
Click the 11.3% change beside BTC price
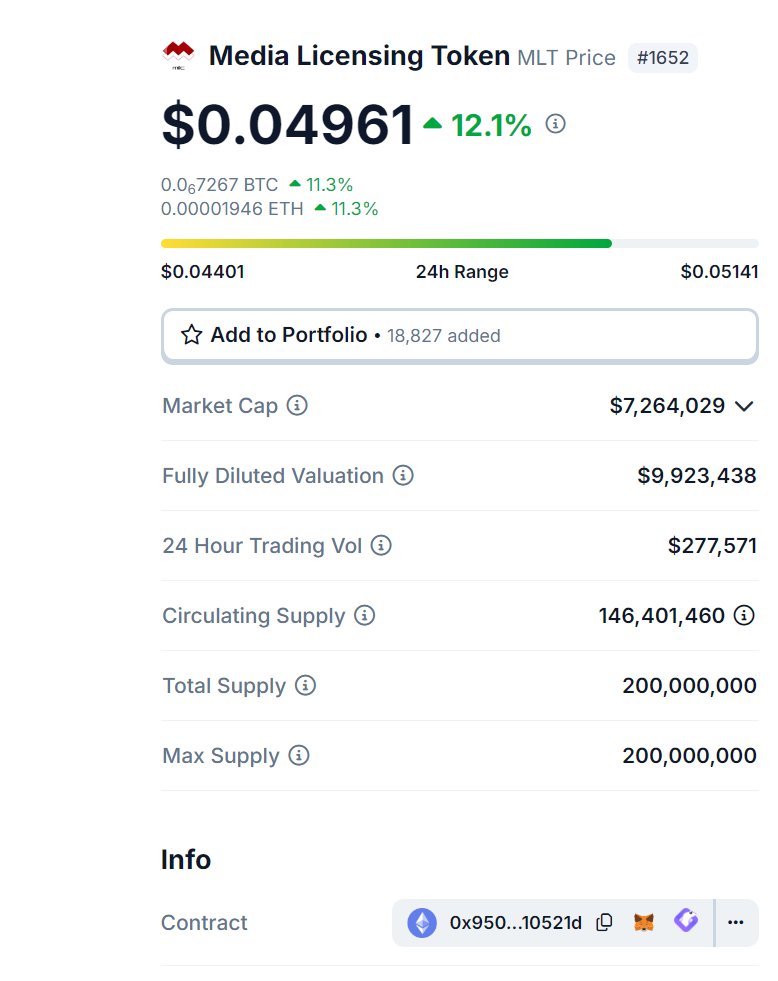pyautogui.click(x=329, y=185)
